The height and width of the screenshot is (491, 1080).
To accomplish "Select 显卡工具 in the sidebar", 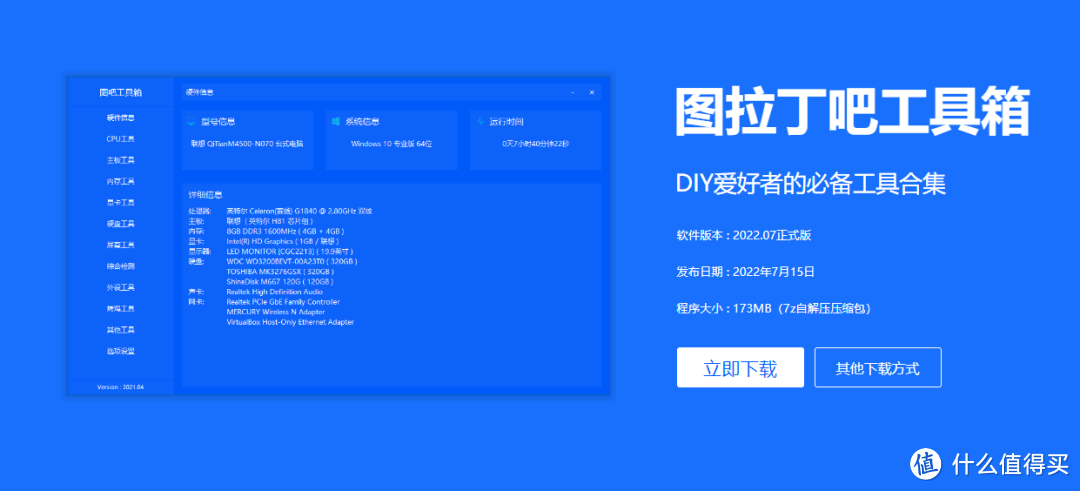I will pyautogui.click(x=121, y=202).
